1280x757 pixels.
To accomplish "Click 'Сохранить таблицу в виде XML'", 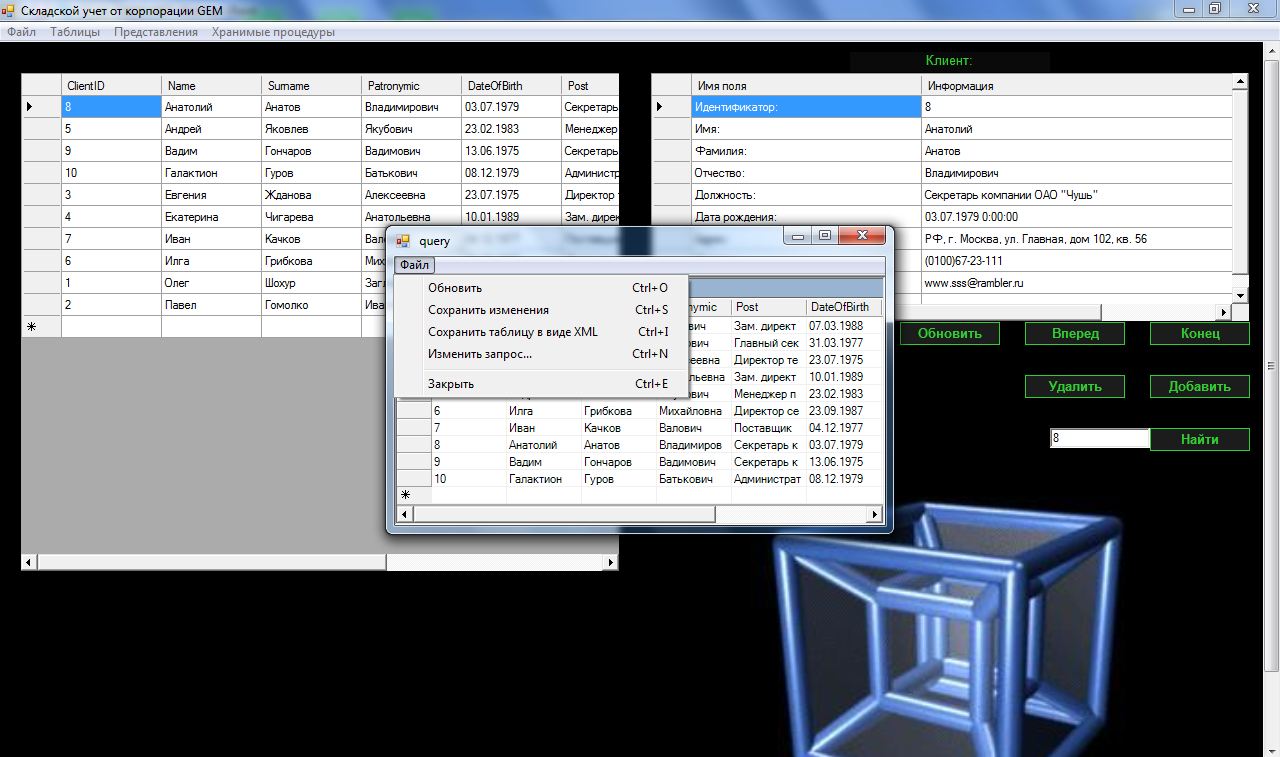I will [x=512, y=332].
